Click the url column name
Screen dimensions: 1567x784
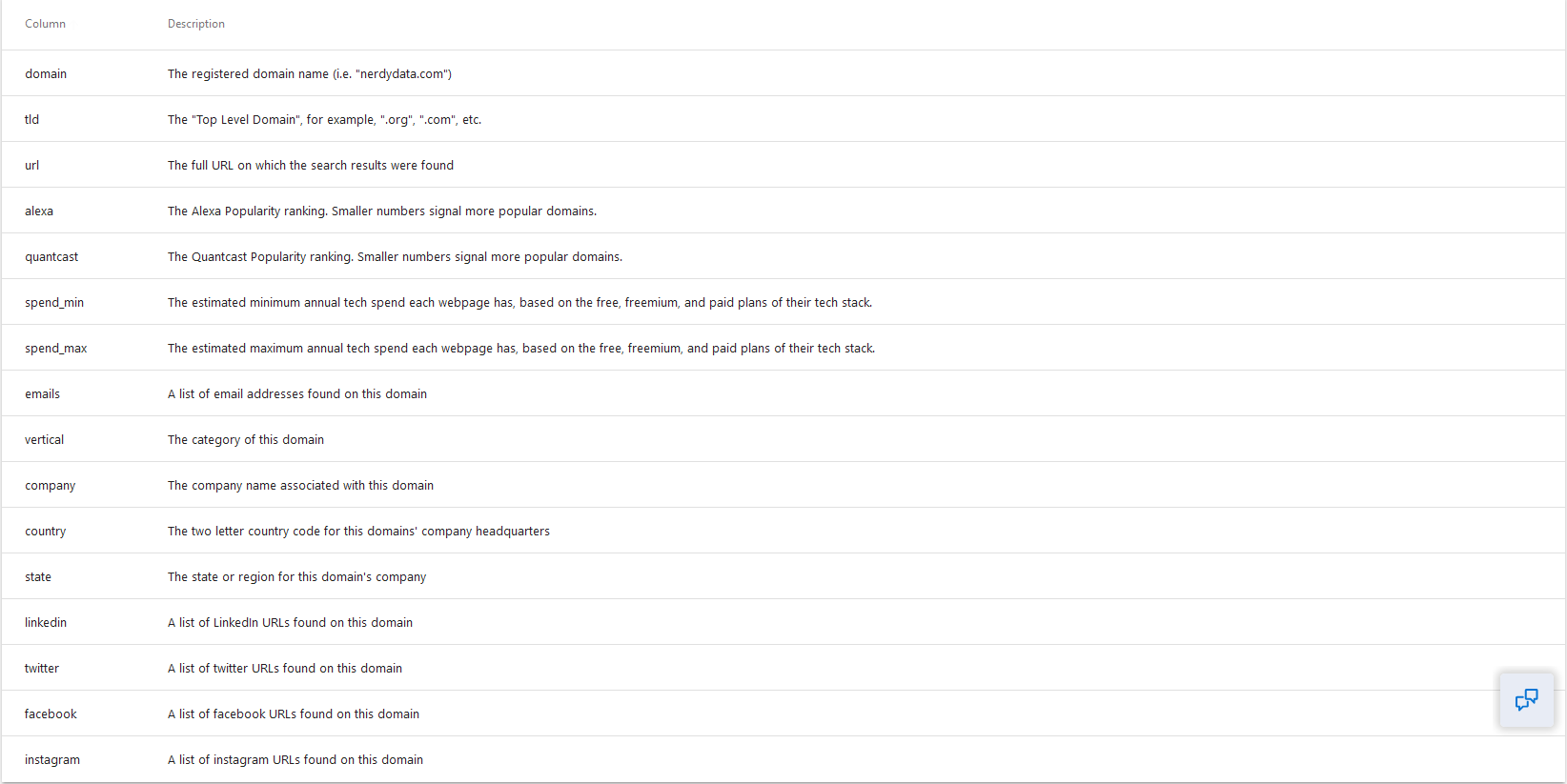[x=31, y=165]
